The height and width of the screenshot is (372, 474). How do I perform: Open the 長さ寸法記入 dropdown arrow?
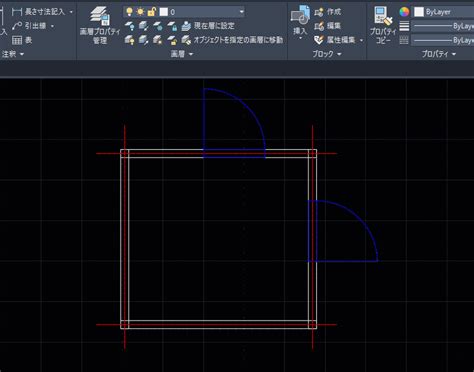point(71,12)
